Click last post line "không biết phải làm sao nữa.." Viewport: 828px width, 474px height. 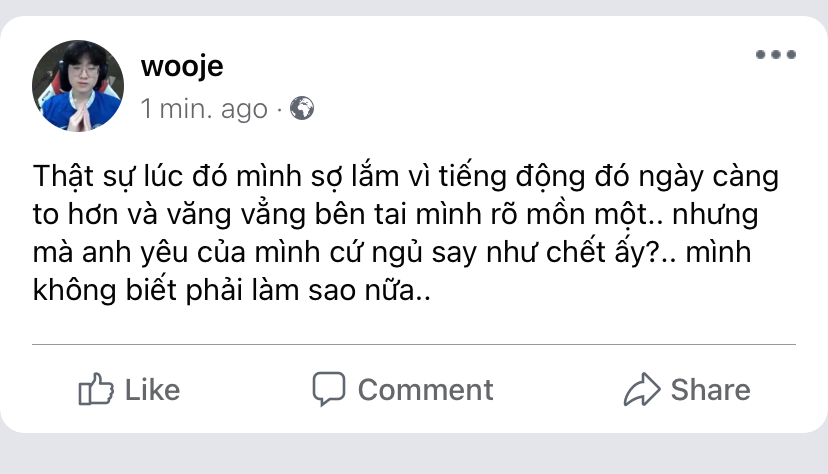point(232,291)
